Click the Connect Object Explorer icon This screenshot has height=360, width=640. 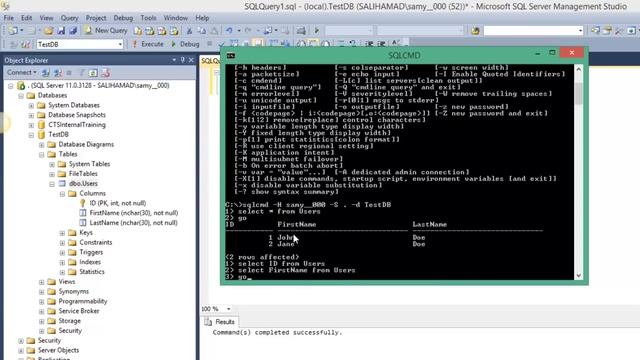[x=46, y=73]
